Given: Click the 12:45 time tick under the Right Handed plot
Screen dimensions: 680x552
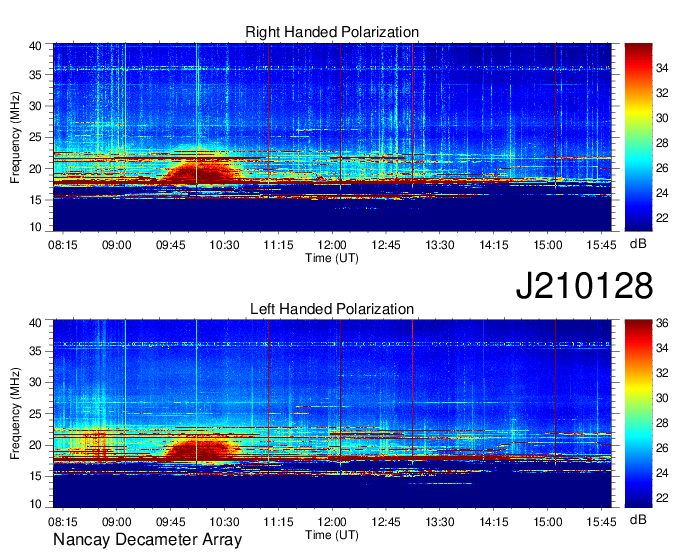Looking at the screenshot, I should [386, 245].
